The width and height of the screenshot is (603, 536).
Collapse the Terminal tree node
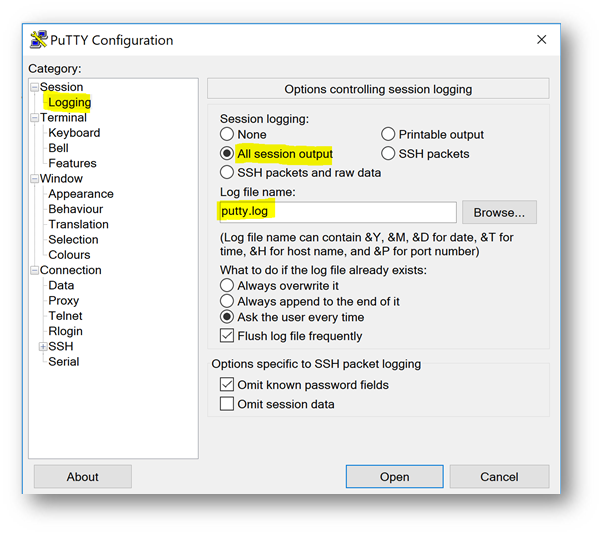pyautogui.click(x=34, y=118)
